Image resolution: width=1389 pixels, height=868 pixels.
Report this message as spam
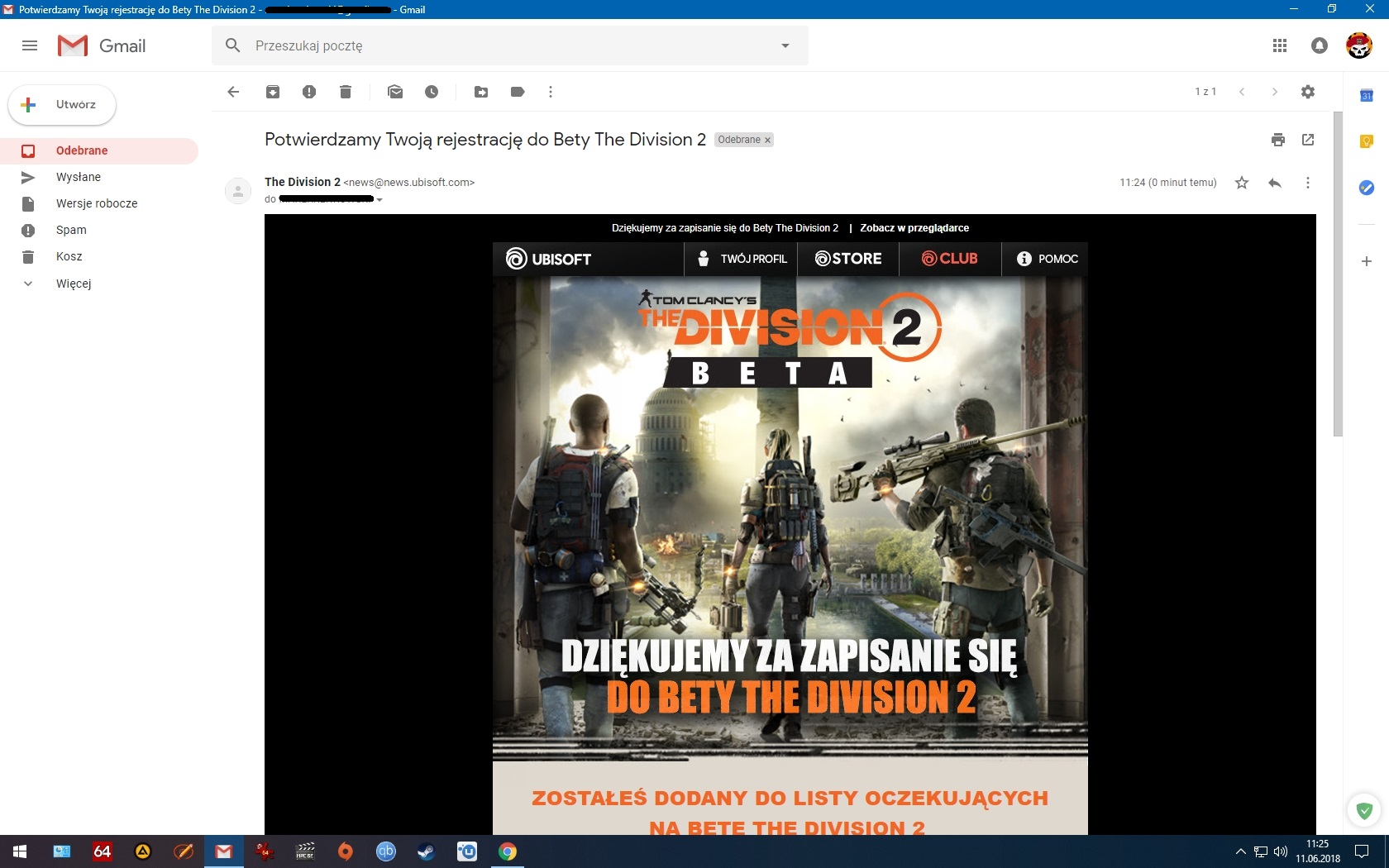(309, 92)
